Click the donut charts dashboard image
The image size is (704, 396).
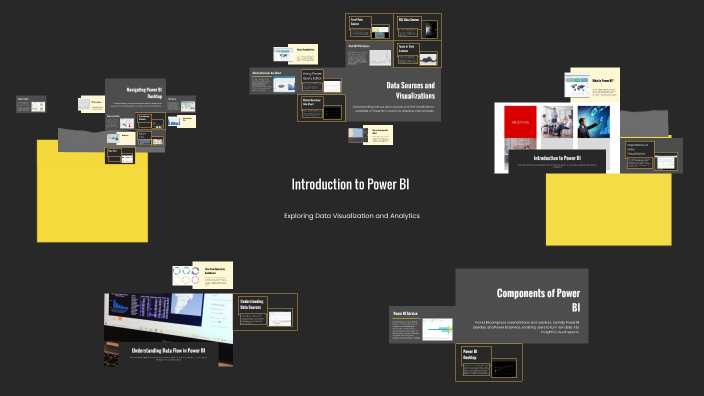click(185, 276)
